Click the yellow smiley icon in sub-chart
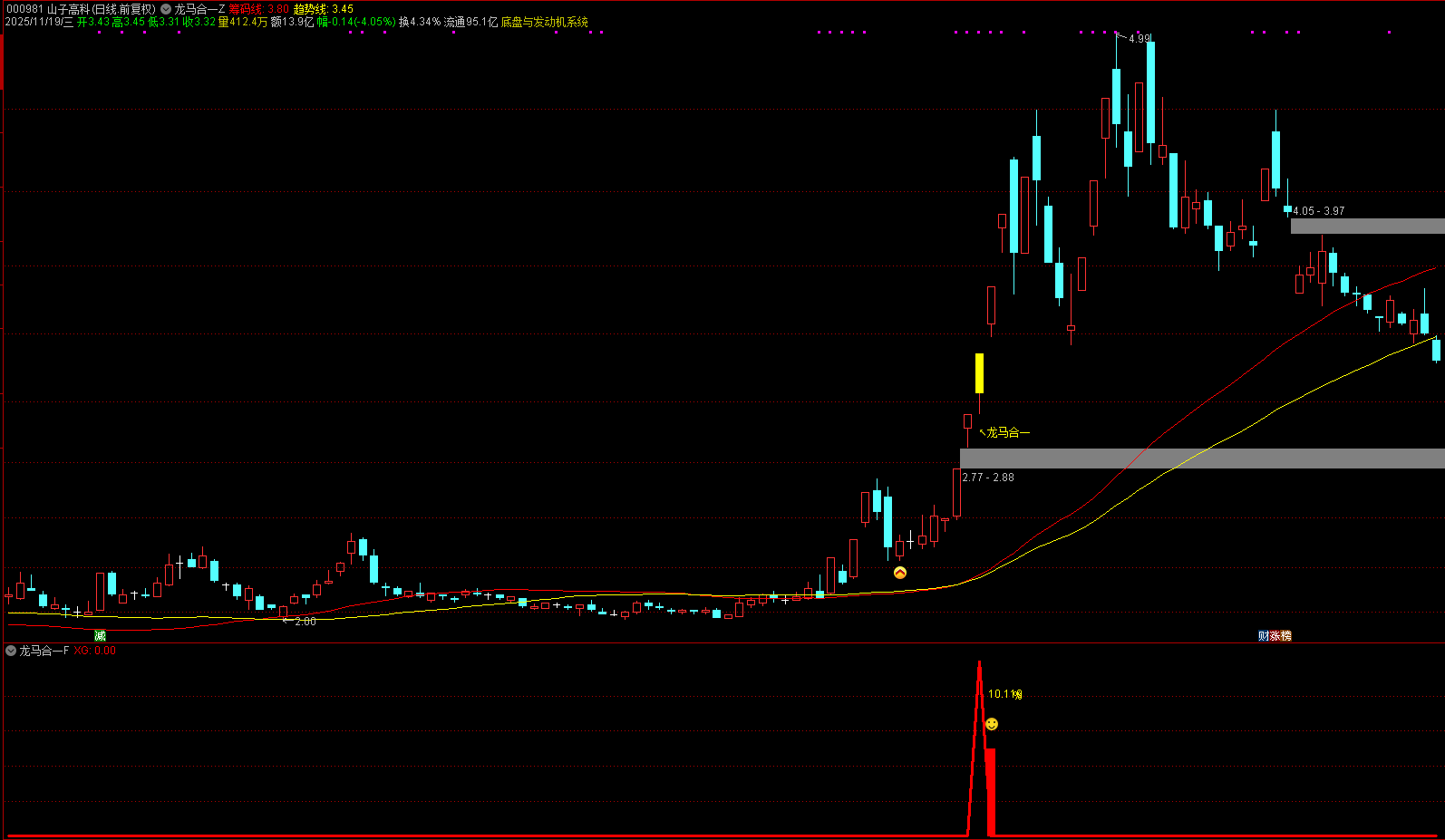This screenshot has width=1445, height=840. pyautogui.click(x=992, y=724)
